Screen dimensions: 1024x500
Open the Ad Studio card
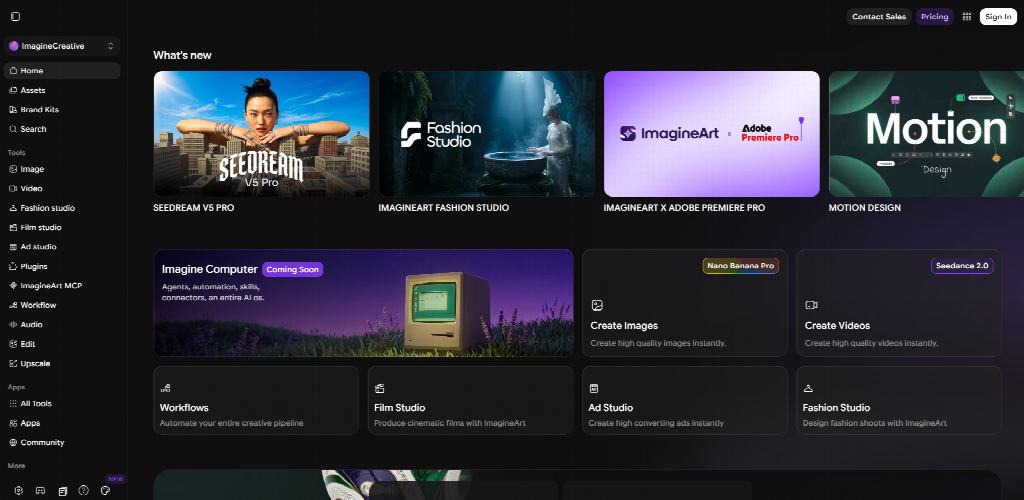coord(684,400)
